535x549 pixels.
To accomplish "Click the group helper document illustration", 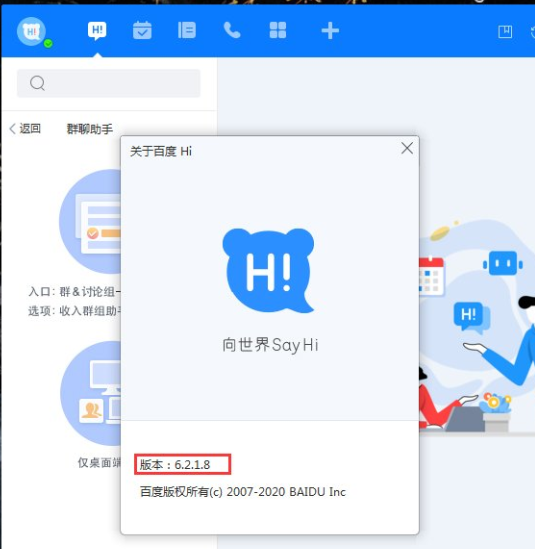I will pyautogui.click(x=90, y=222).
